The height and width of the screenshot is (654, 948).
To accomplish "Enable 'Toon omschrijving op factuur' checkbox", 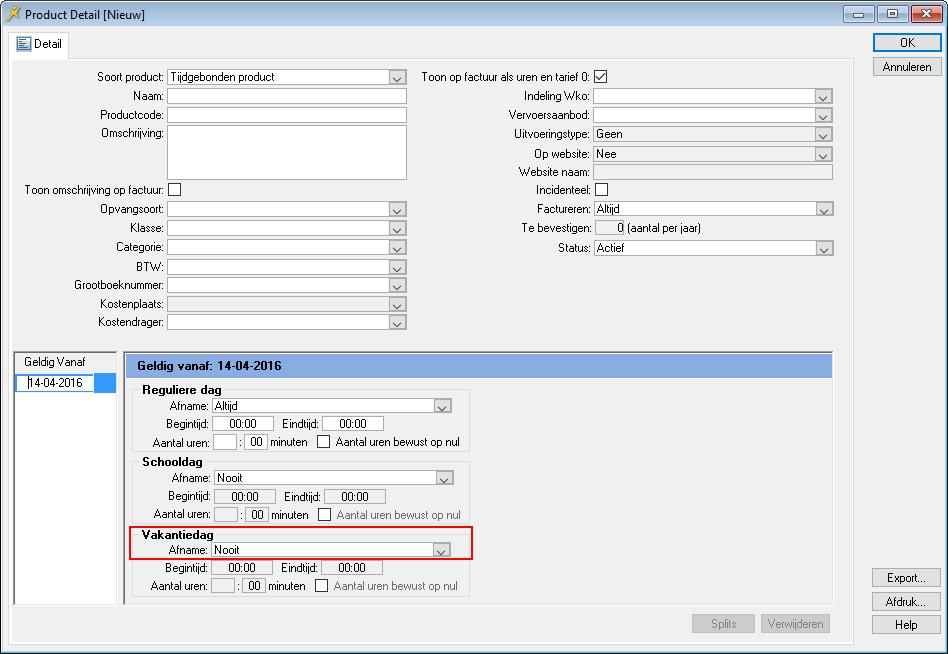I will [x=174, y=190].
